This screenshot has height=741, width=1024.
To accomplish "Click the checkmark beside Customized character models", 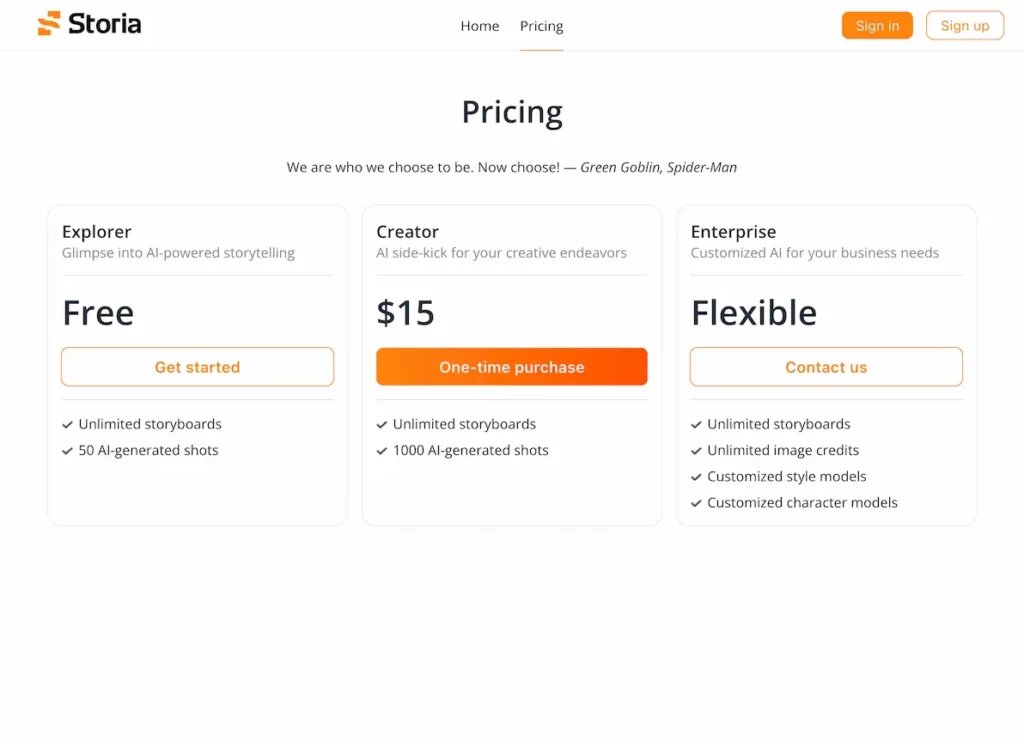I will coord(696,502).
